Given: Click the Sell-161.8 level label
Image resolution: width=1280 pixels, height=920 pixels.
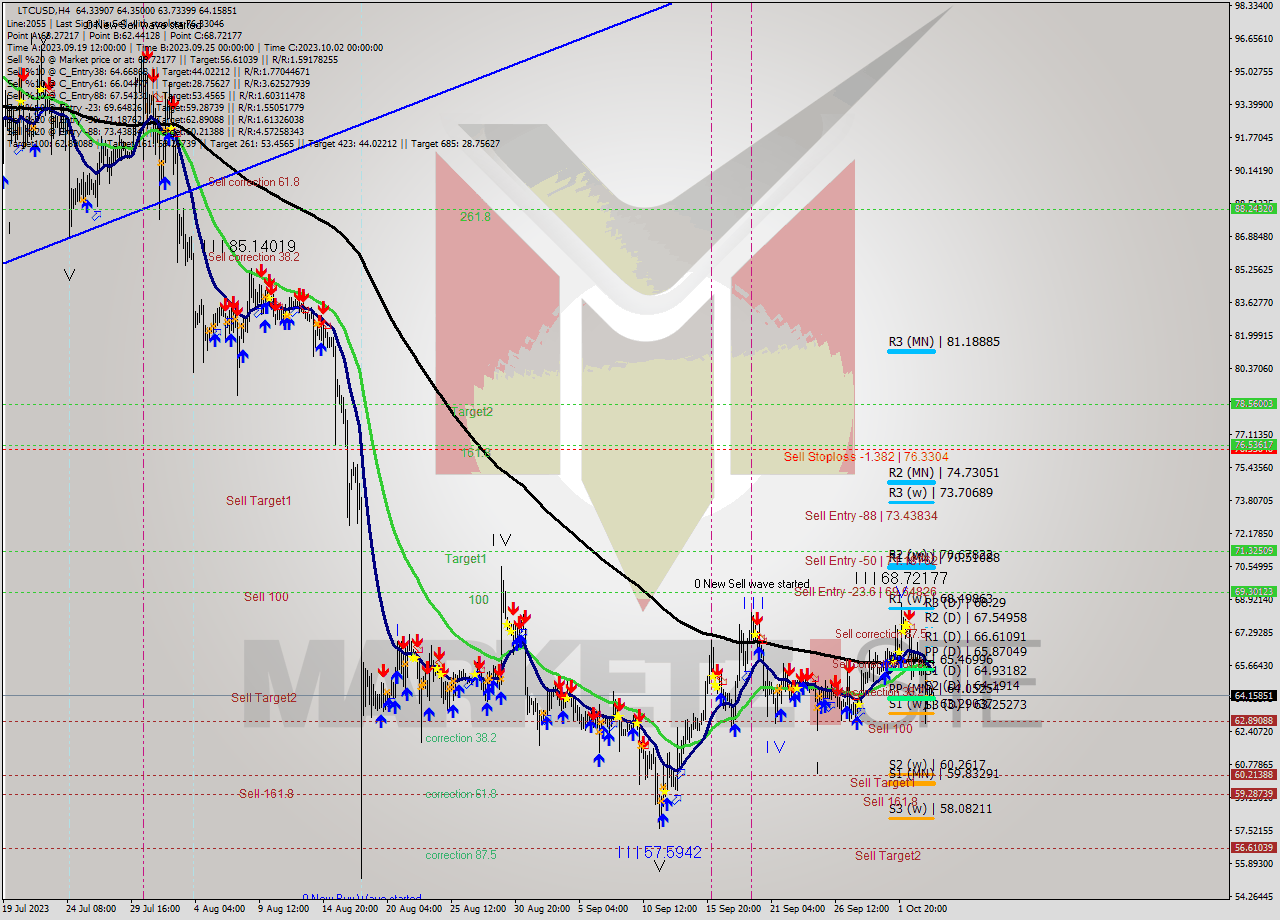Looking at the screenshot, I should click(x=266, y=794).
